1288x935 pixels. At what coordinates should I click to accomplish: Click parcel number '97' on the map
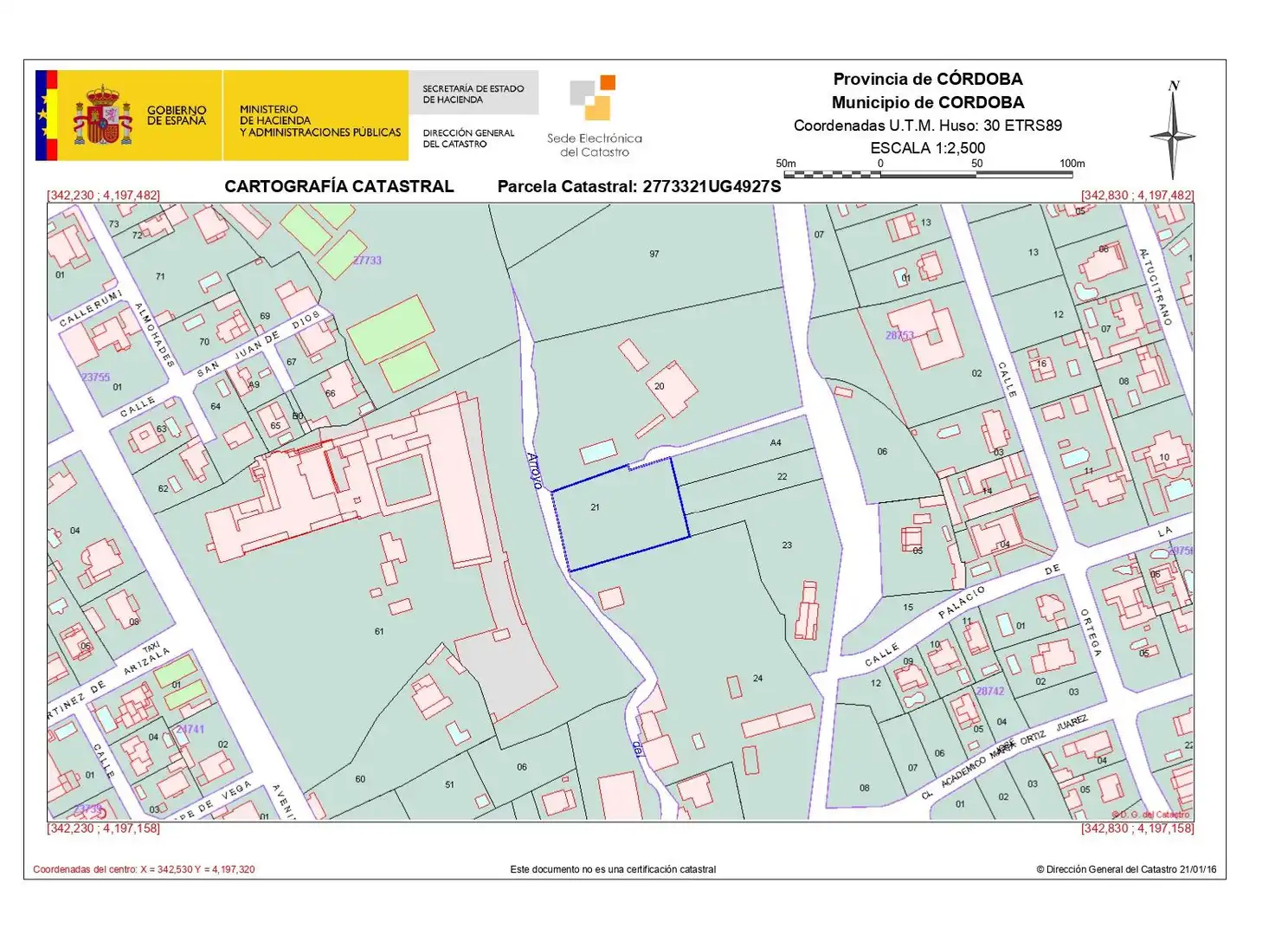coord(654,255)
